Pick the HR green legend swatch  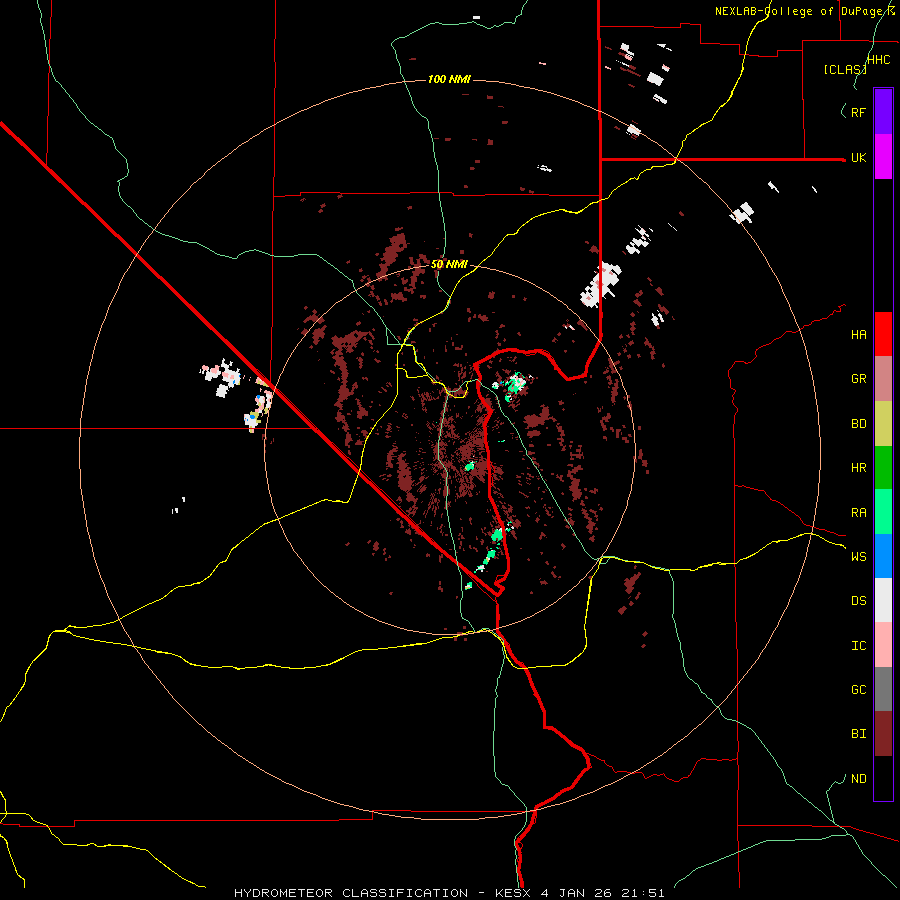[883, 468]
